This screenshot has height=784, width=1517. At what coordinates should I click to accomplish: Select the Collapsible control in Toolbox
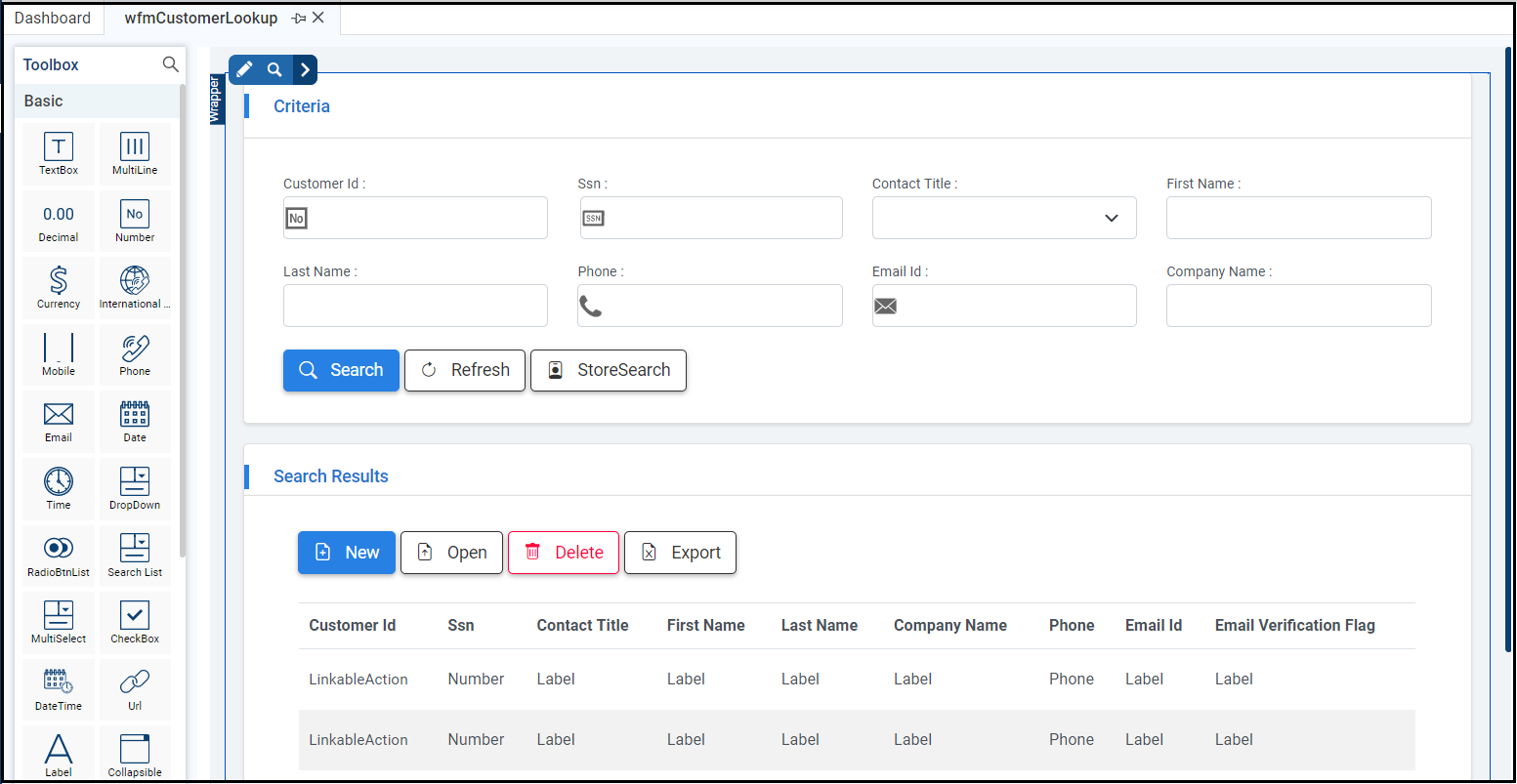(x=135, y=755)
